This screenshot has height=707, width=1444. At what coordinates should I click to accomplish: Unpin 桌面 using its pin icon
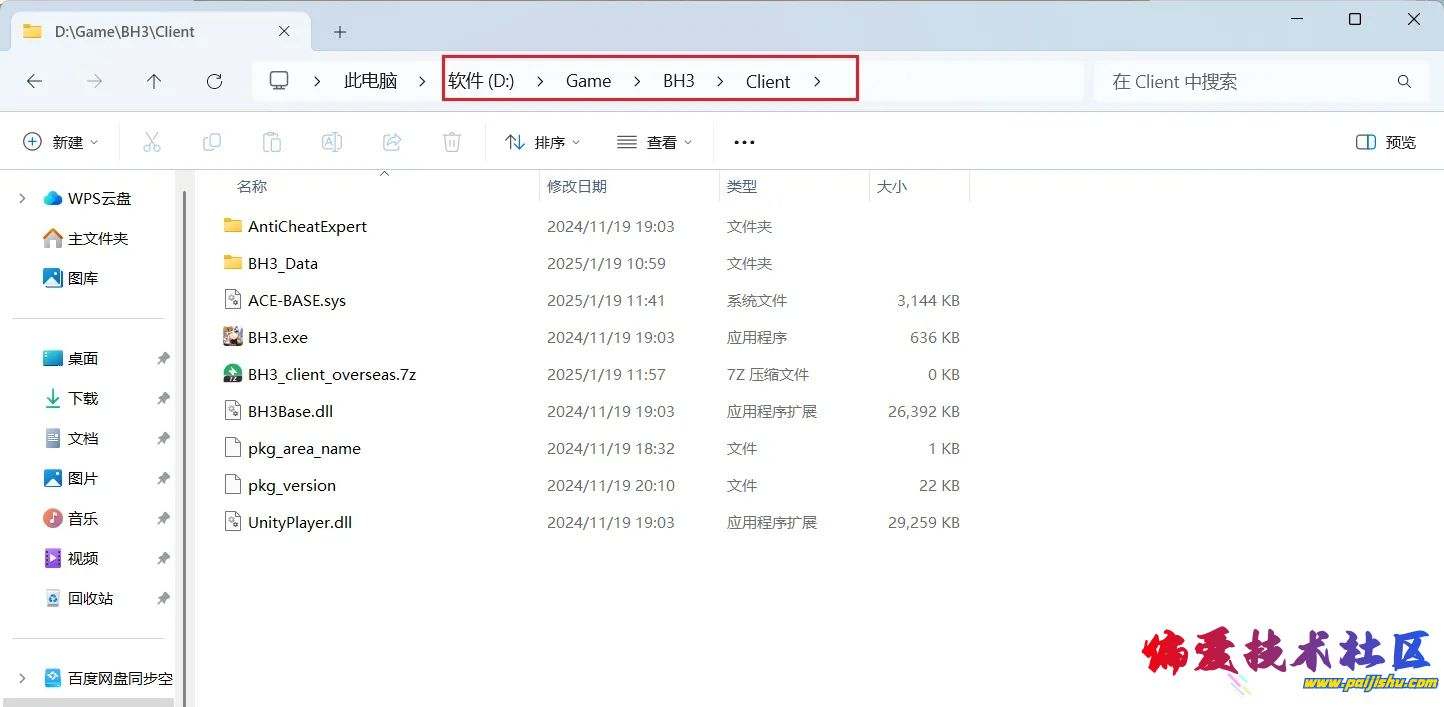point(163,358)
